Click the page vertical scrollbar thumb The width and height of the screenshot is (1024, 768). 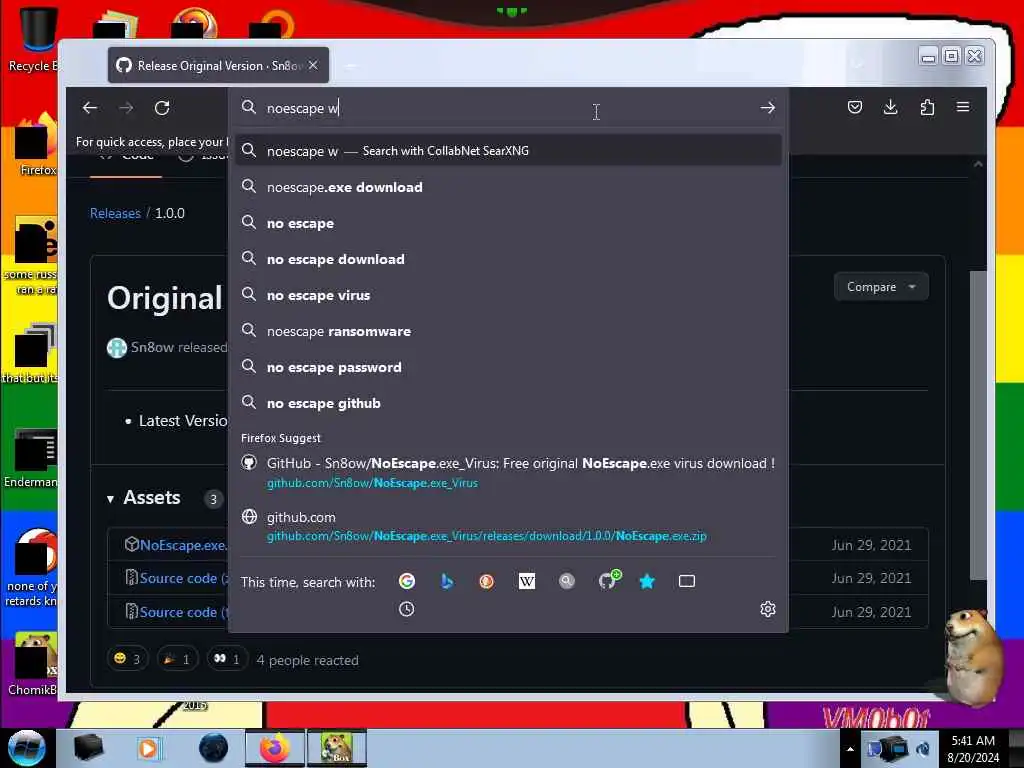[x=978, y=424]
